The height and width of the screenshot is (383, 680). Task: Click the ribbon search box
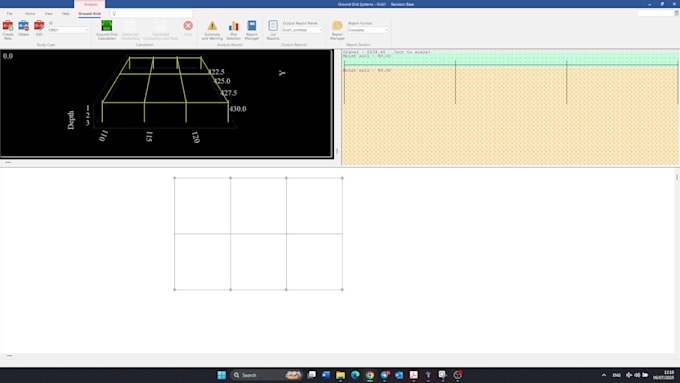[151, 13]
